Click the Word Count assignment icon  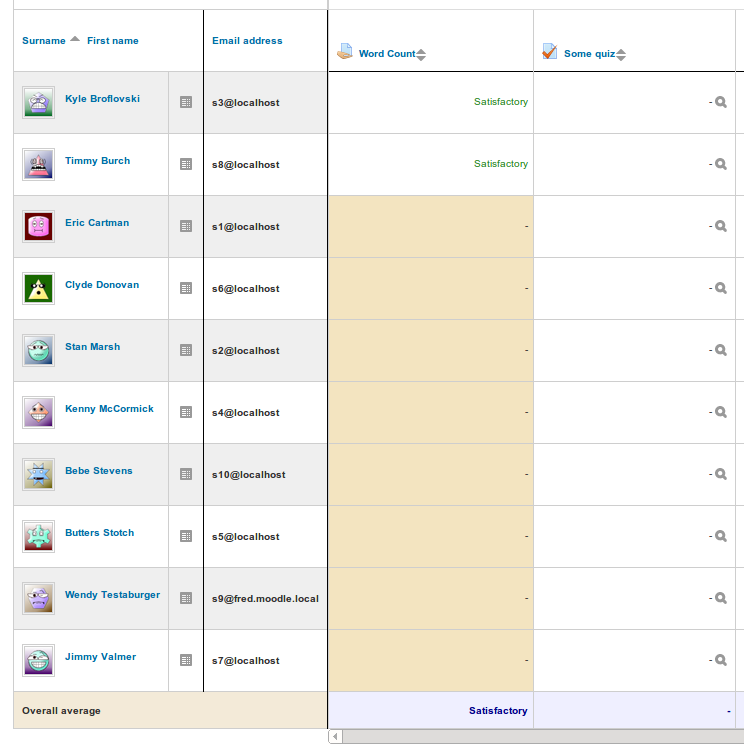(x=344, y=51)
